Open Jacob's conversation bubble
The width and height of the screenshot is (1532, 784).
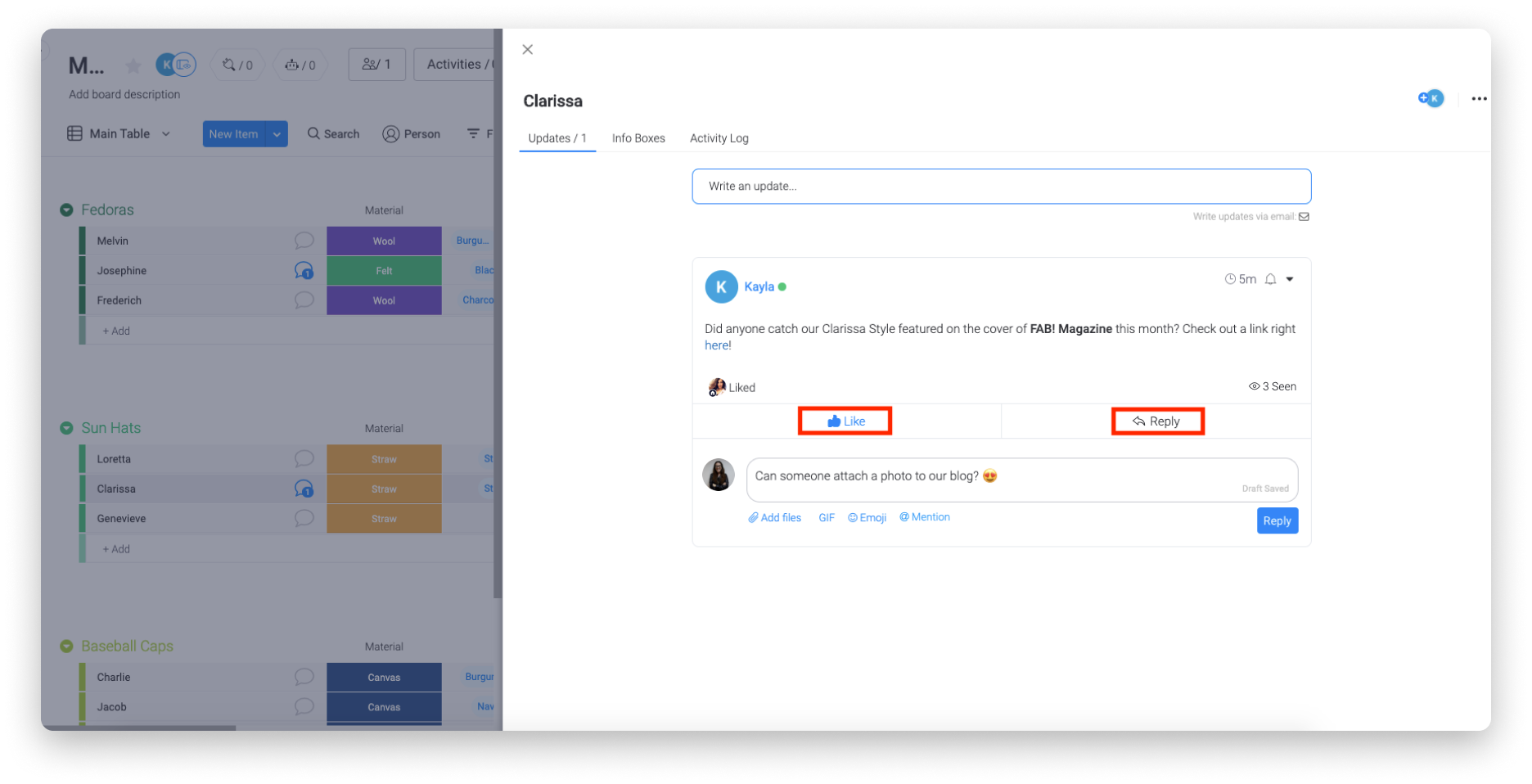point(304,707)
